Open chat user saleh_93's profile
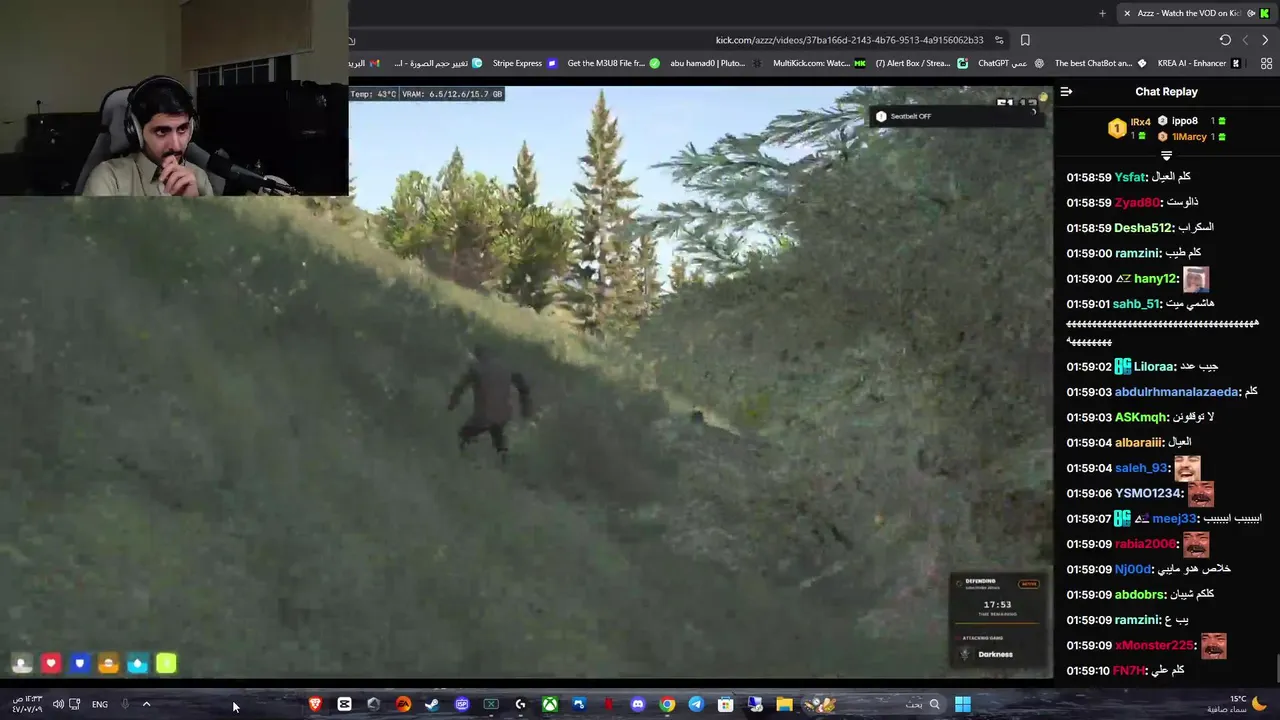 pyautogui.click(x=1142, y=468)
